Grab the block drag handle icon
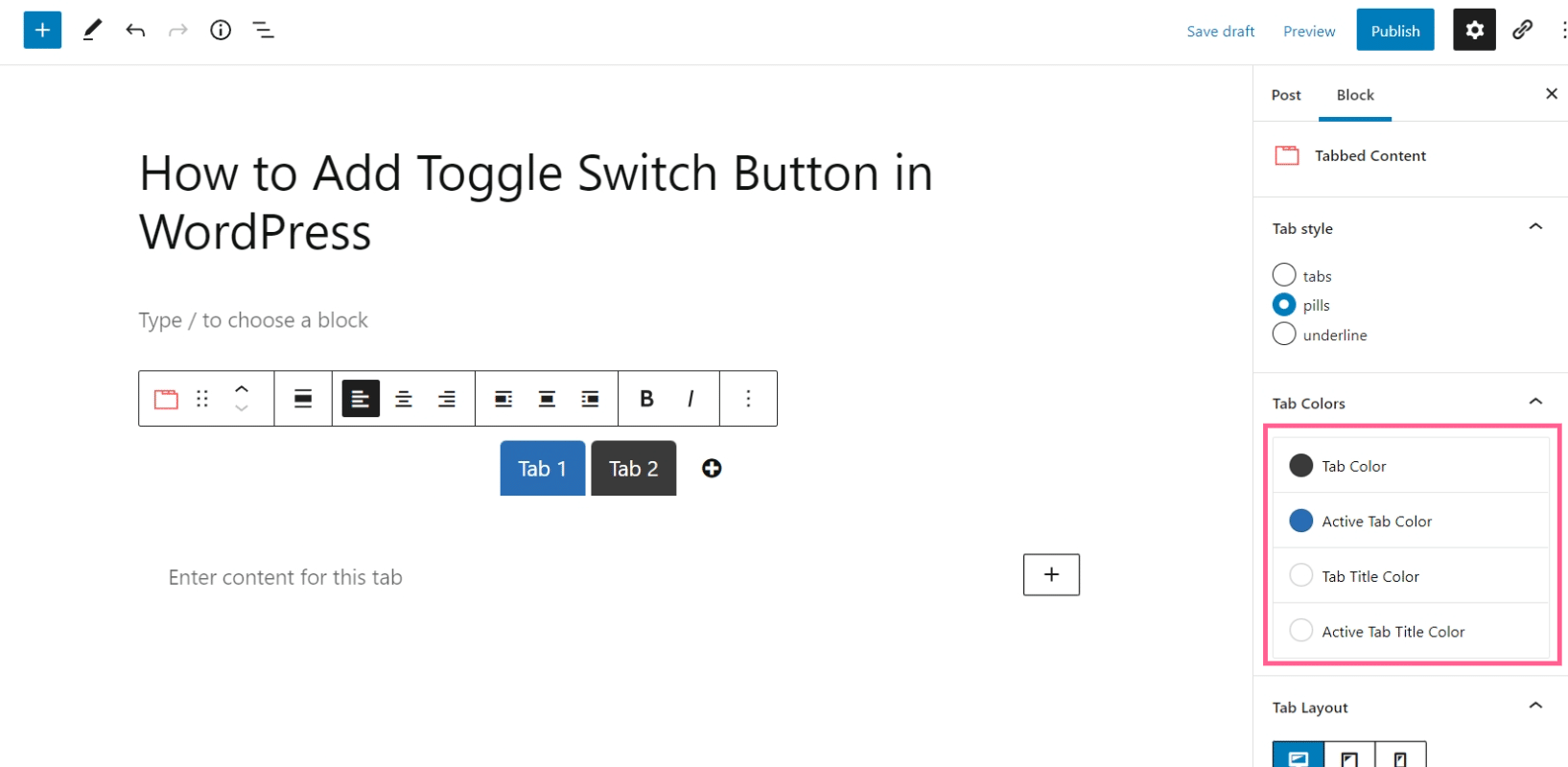The image size is (1568, 767). [202, 398]
